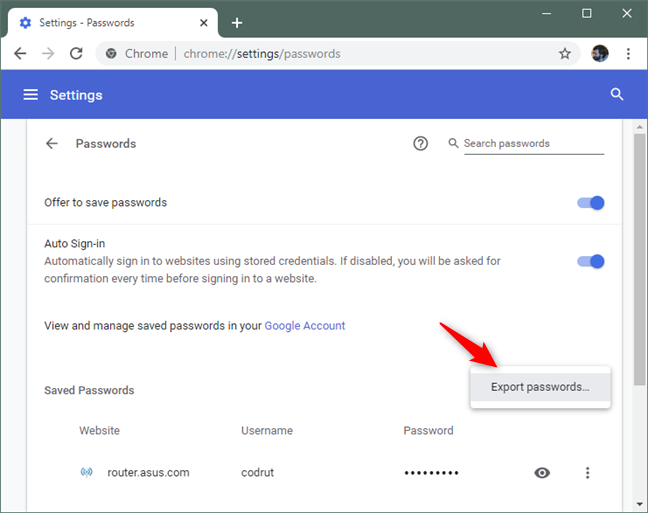
Task: Open a new tab with plus button
Action: pyautogui.click(x=237, y=22)
